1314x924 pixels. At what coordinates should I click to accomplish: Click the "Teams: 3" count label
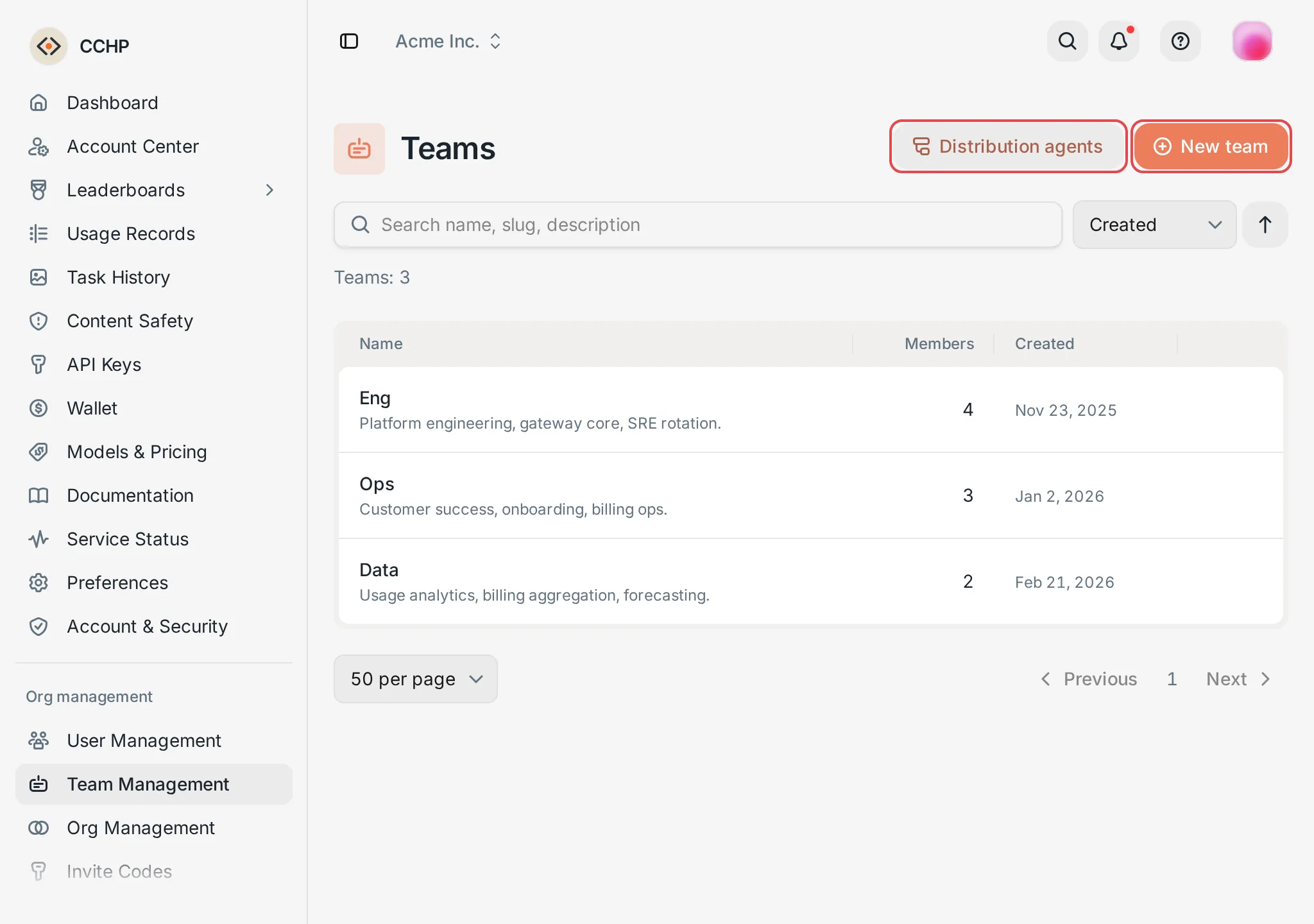pos(371,277)
